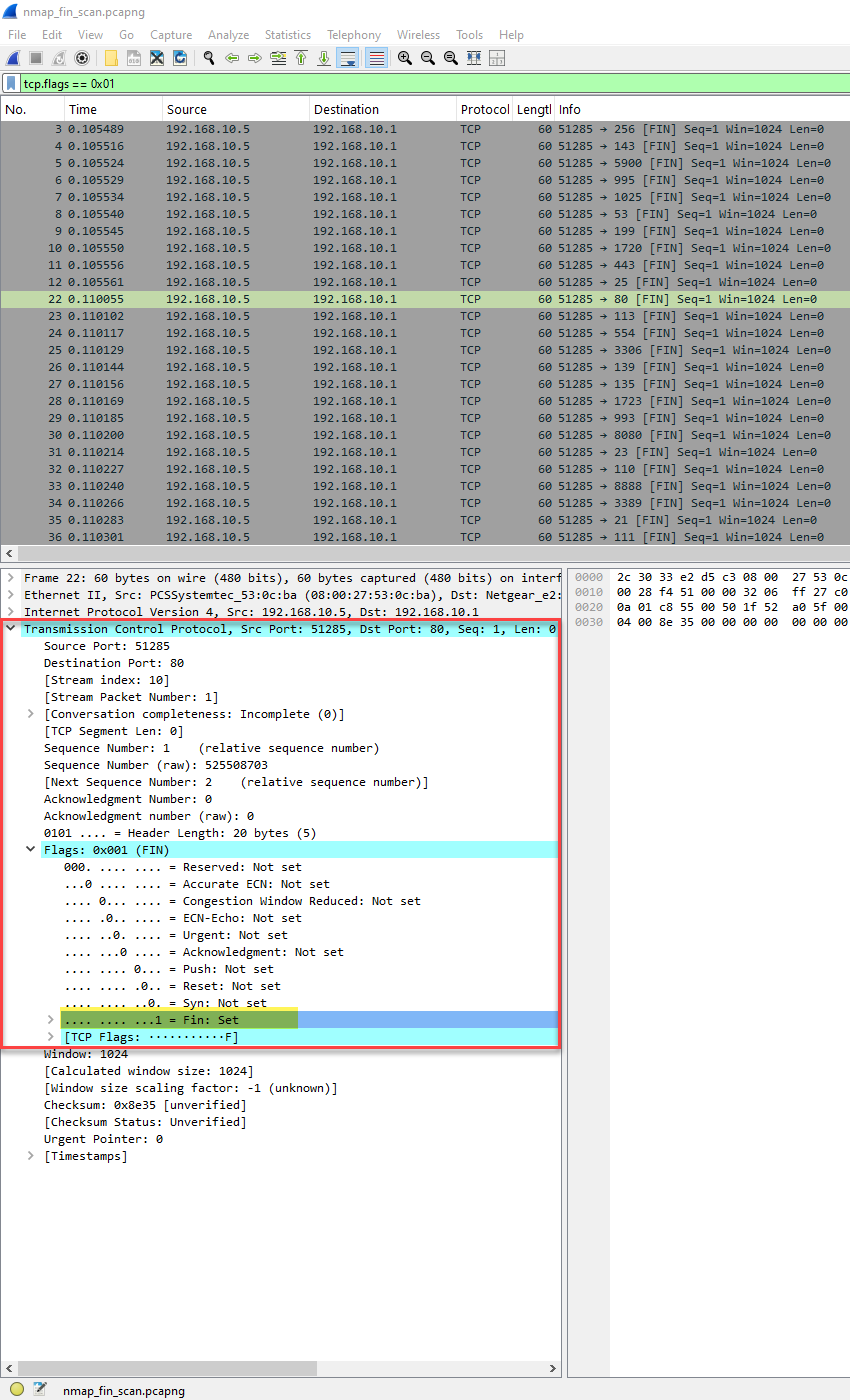
Task: Select the Close capture file icon
Action: (157, 57)
